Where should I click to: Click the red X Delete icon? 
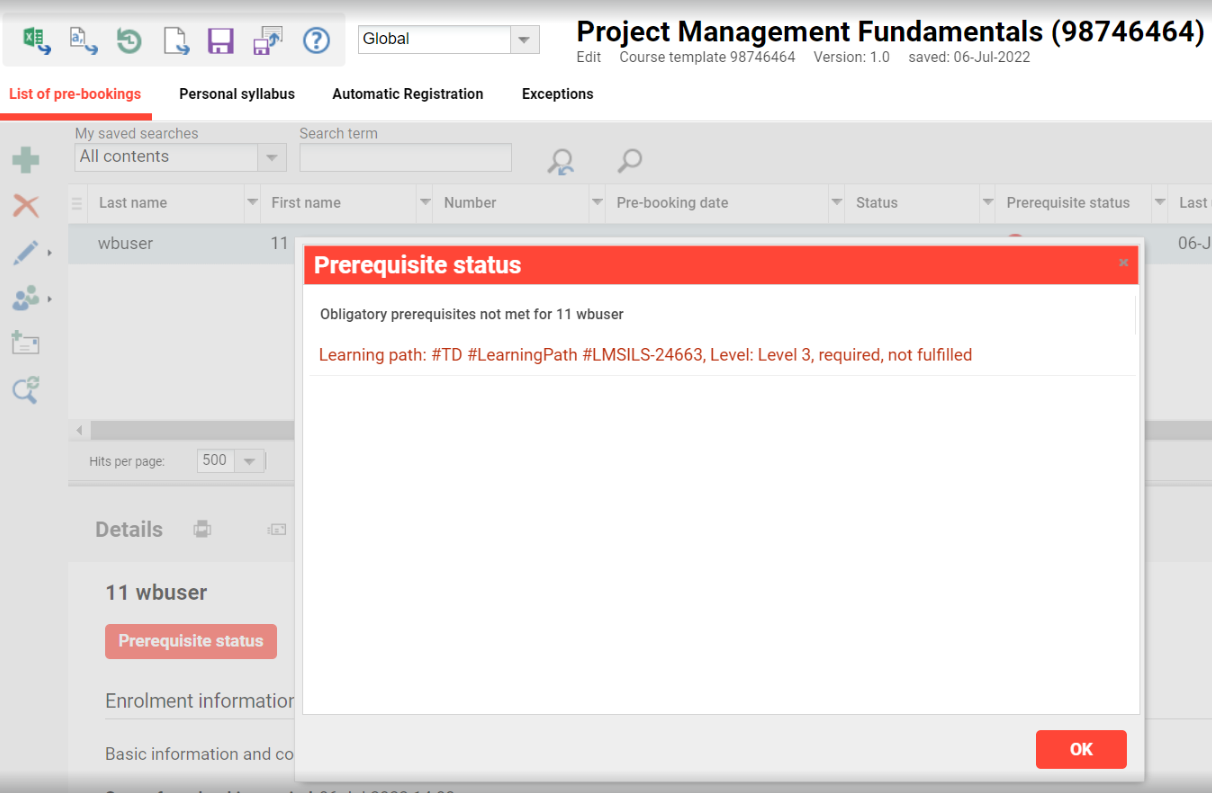coord(25,206)
